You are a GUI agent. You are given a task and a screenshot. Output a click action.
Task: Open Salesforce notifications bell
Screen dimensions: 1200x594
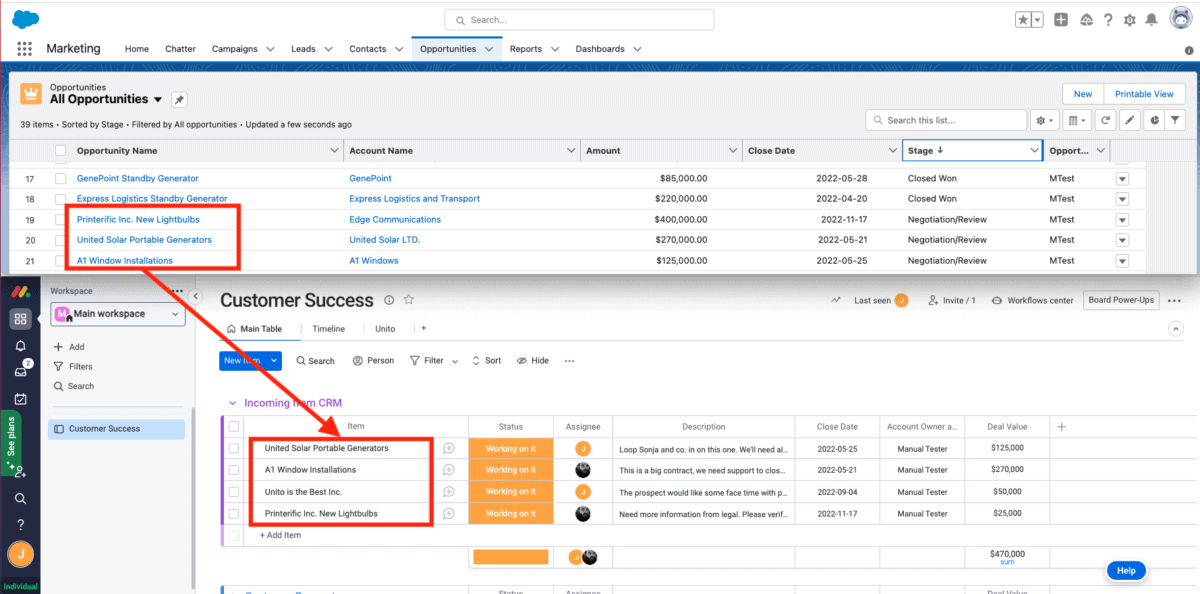[1151, 19]
